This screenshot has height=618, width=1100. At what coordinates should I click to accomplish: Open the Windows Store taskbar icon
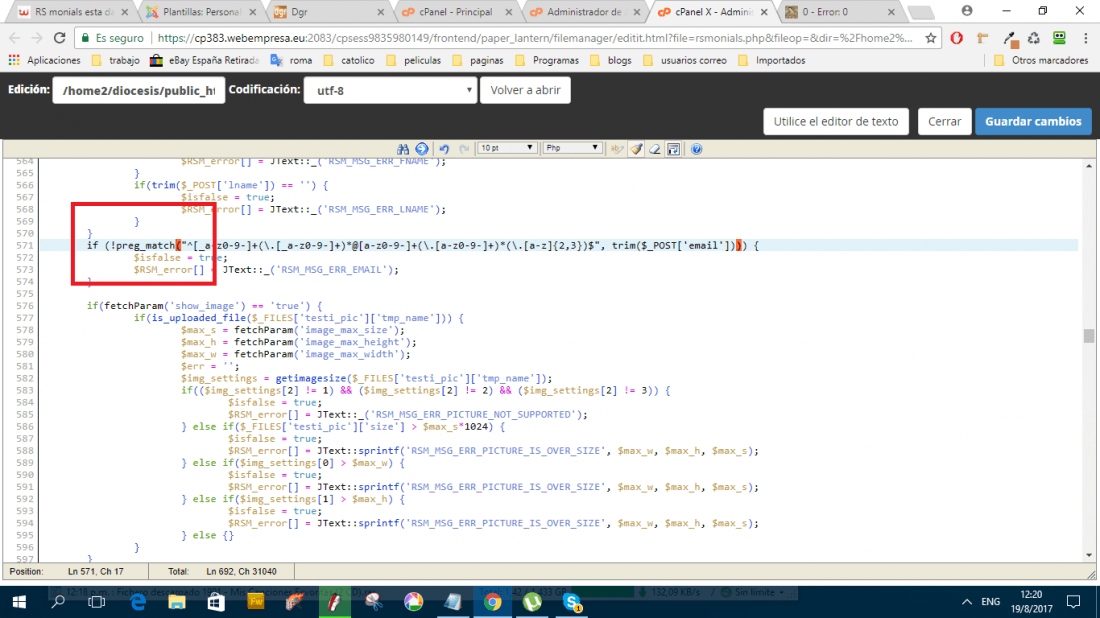coord(215,602)
